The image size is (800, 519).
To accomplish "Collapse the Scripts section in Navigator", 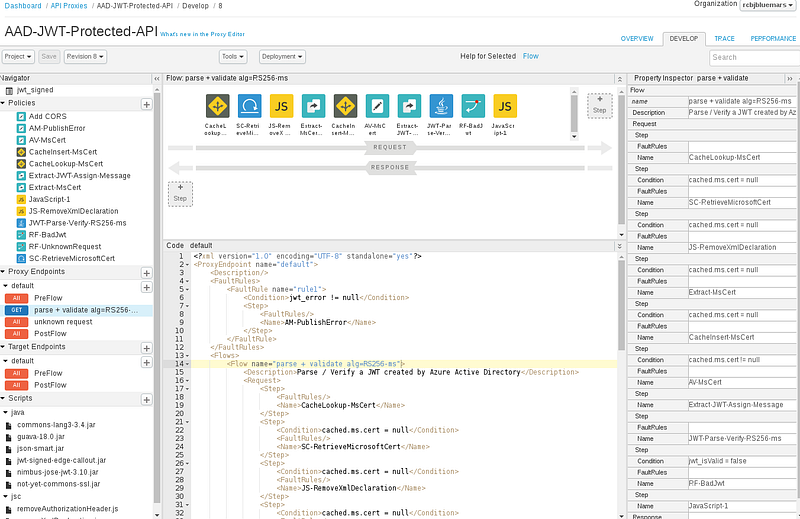I will click(x=3, y=398).
